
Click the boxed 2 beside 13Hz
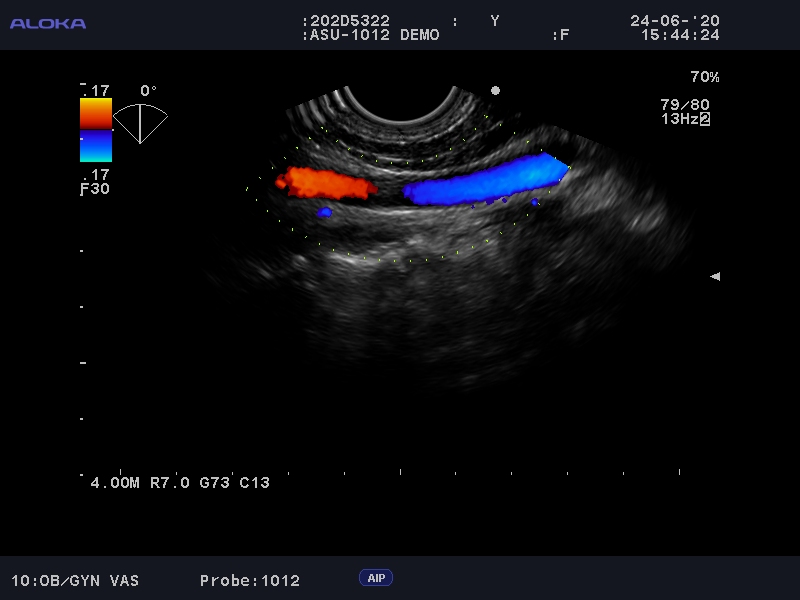(x=705, y=119)
